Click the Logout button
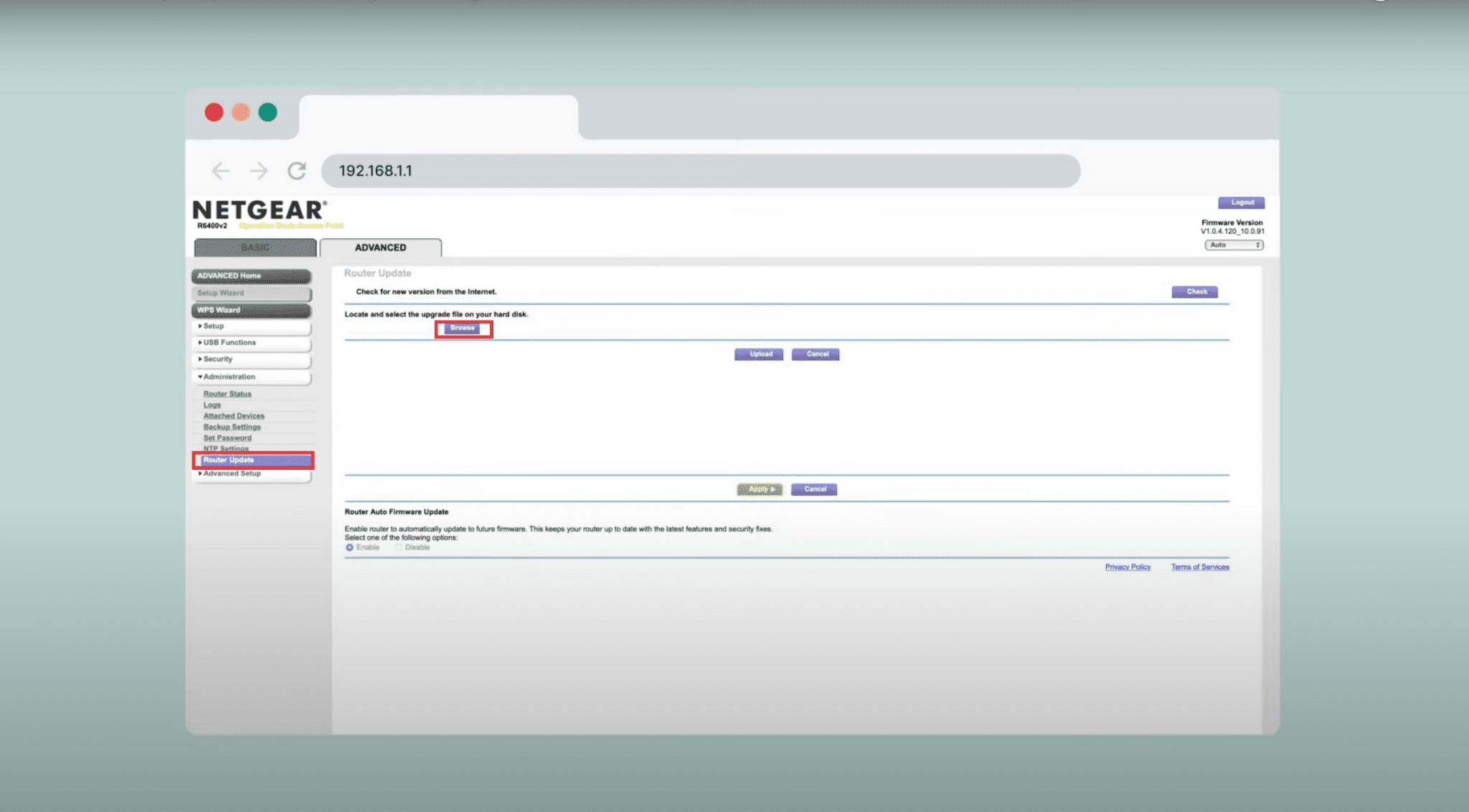Image resolution: width=1469 pixels, height=812 pixels. 1241,203
